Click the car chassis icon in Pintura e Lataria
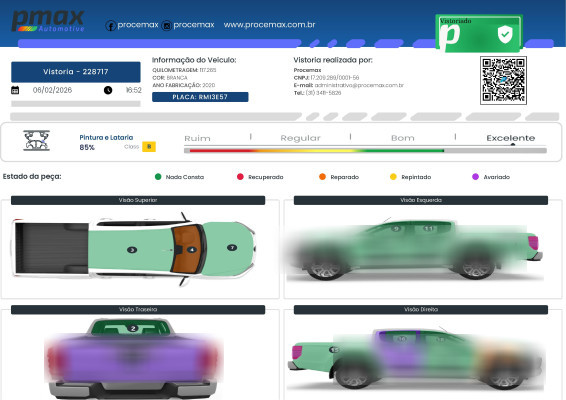 (x=36, y=140)
